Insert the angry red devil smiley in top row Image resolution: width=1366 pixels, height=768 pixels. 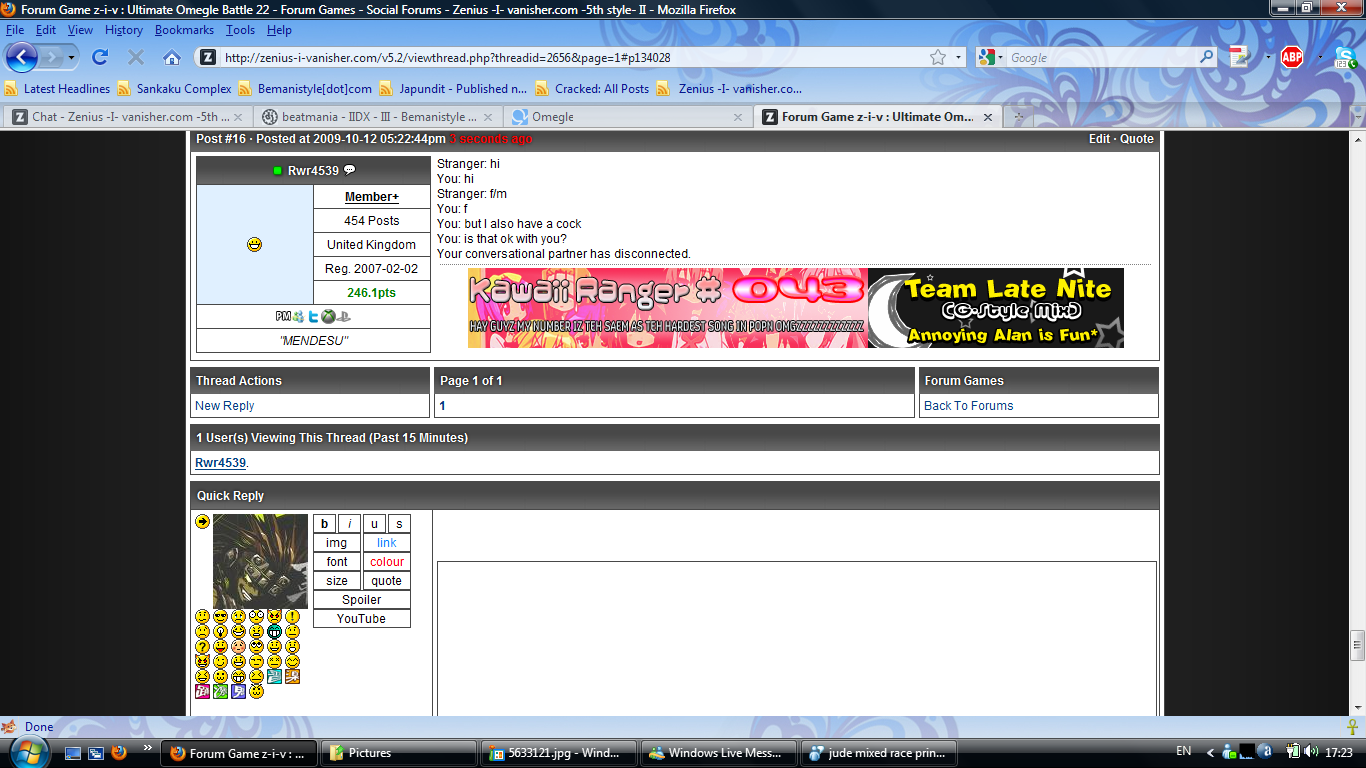274,616
